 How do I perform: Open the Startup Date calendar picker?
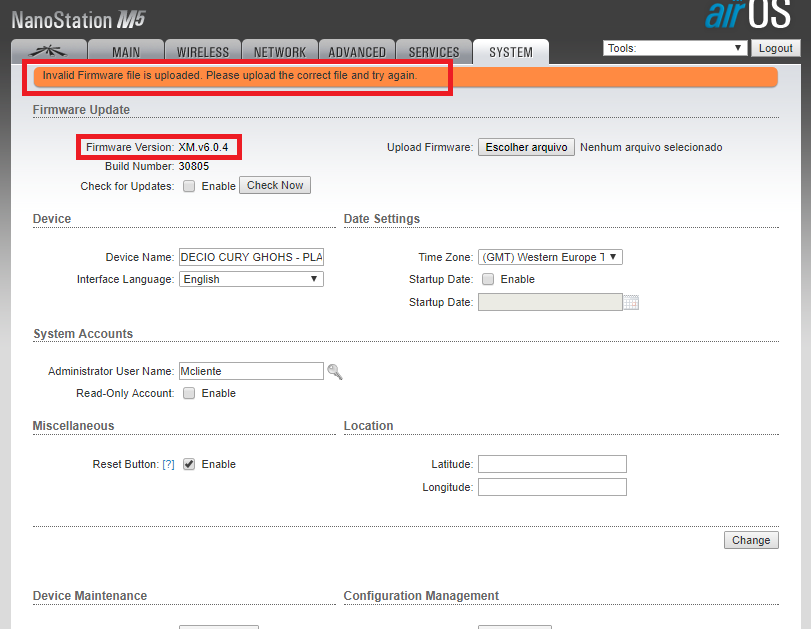[x=631, y=303]
